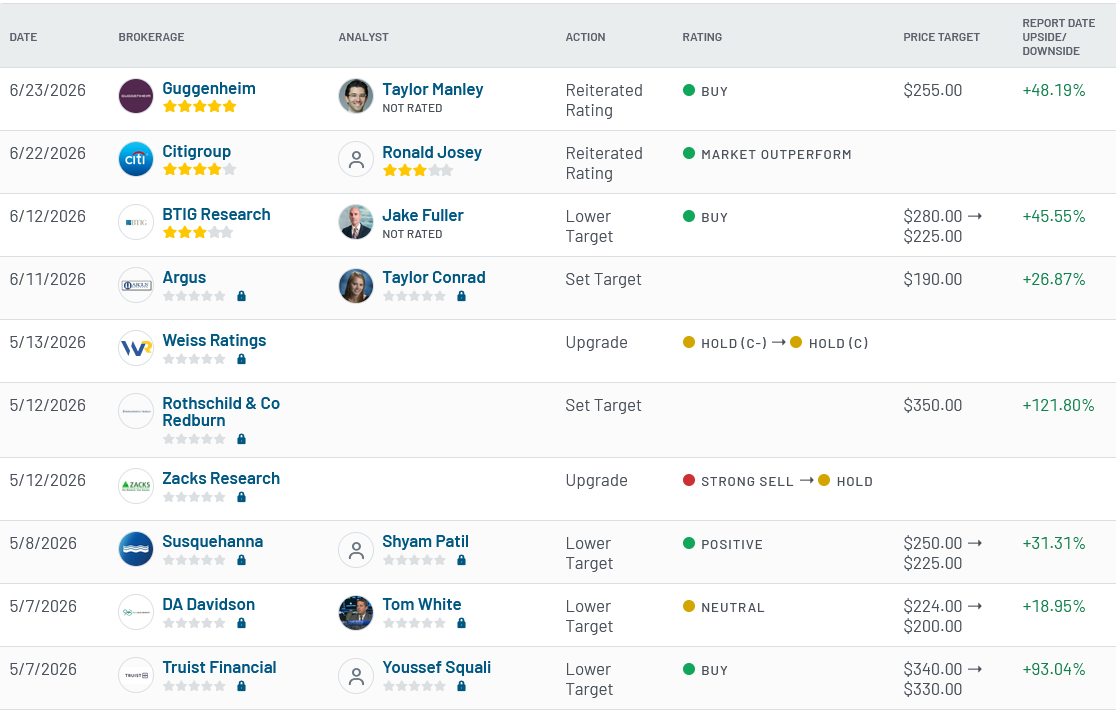Click the BTIG Research logo icon
This screenshot has width=1116, height=713.
tap(136, 222)
